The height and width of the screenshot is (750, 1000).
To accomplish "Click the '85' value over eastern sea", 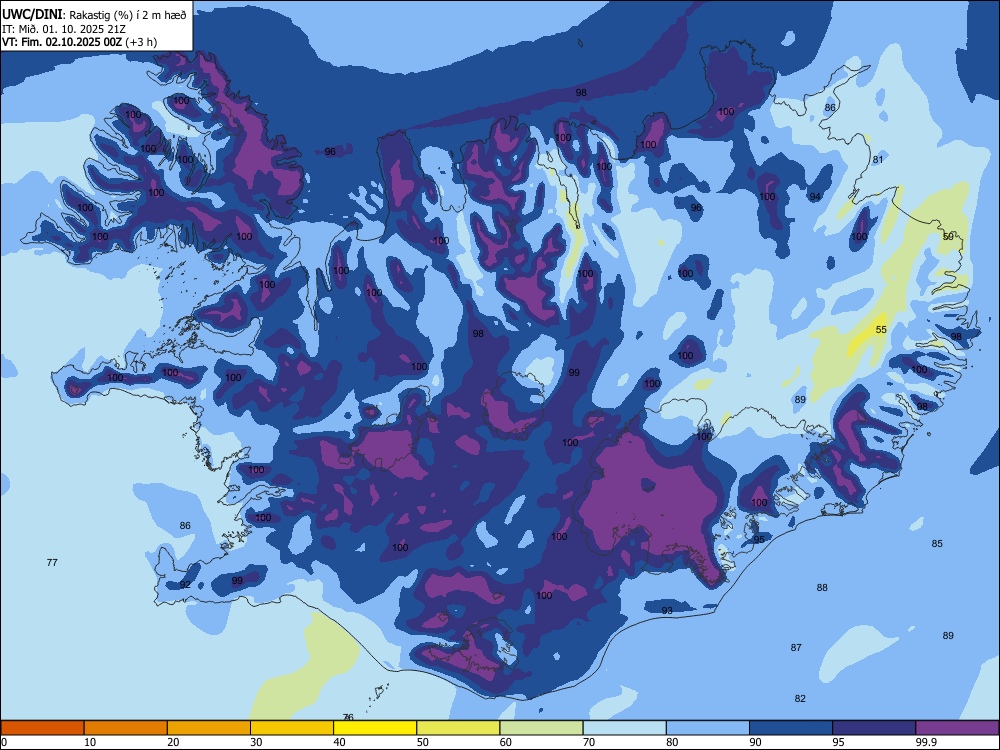I will [937, 543].
